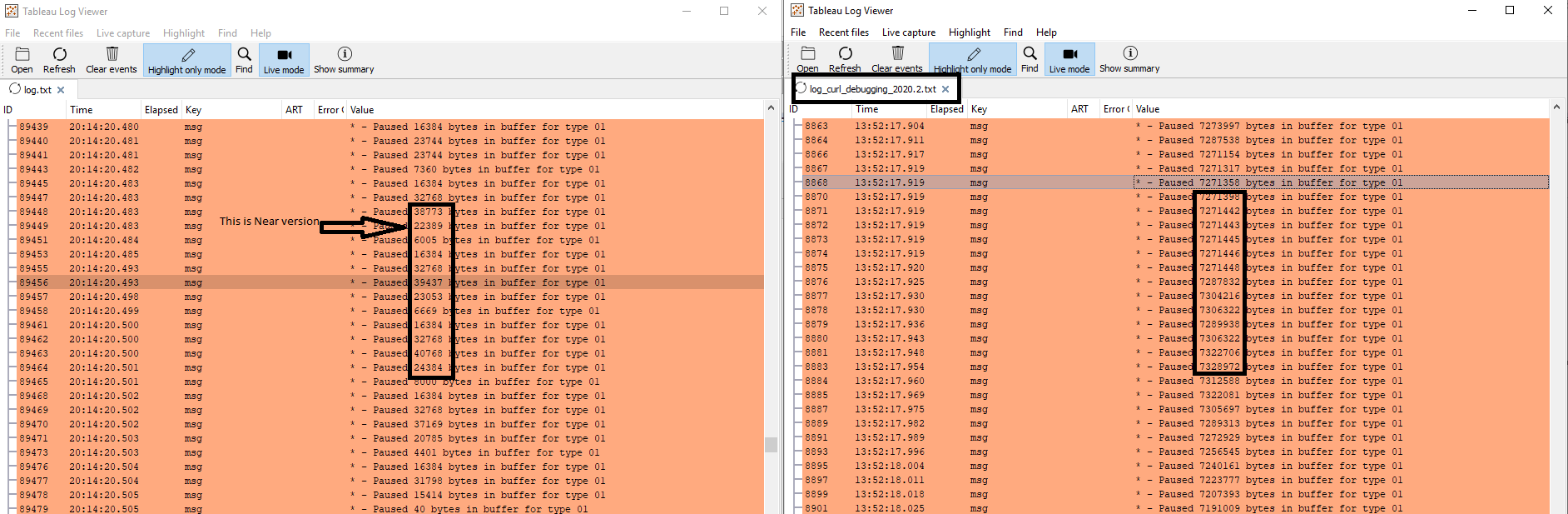Select log row with ID 8863

pos(1175,127)
